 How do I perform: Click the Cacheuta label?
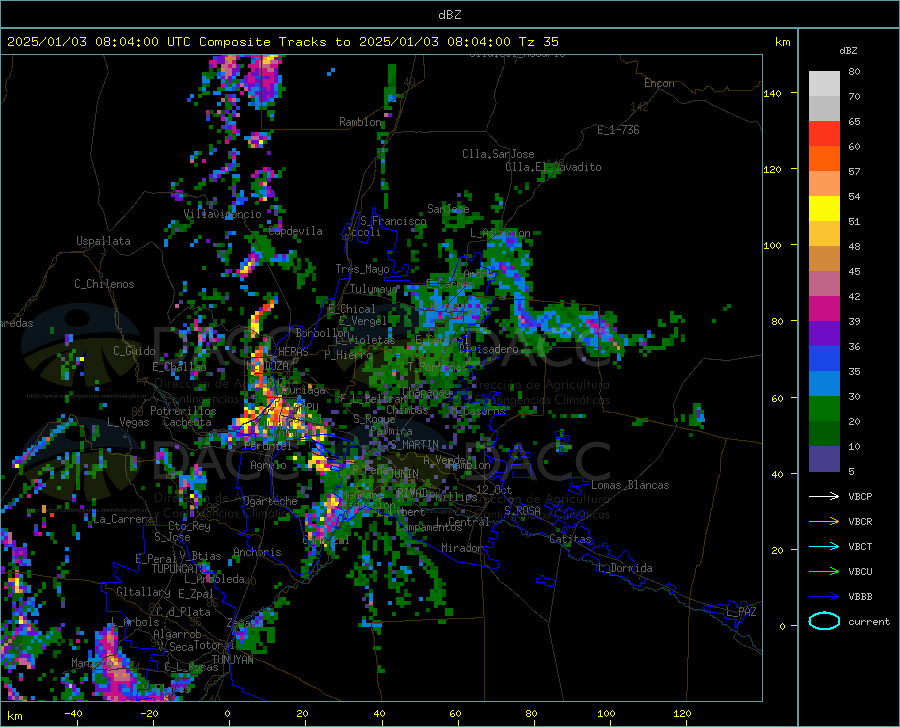pos(187,422)
